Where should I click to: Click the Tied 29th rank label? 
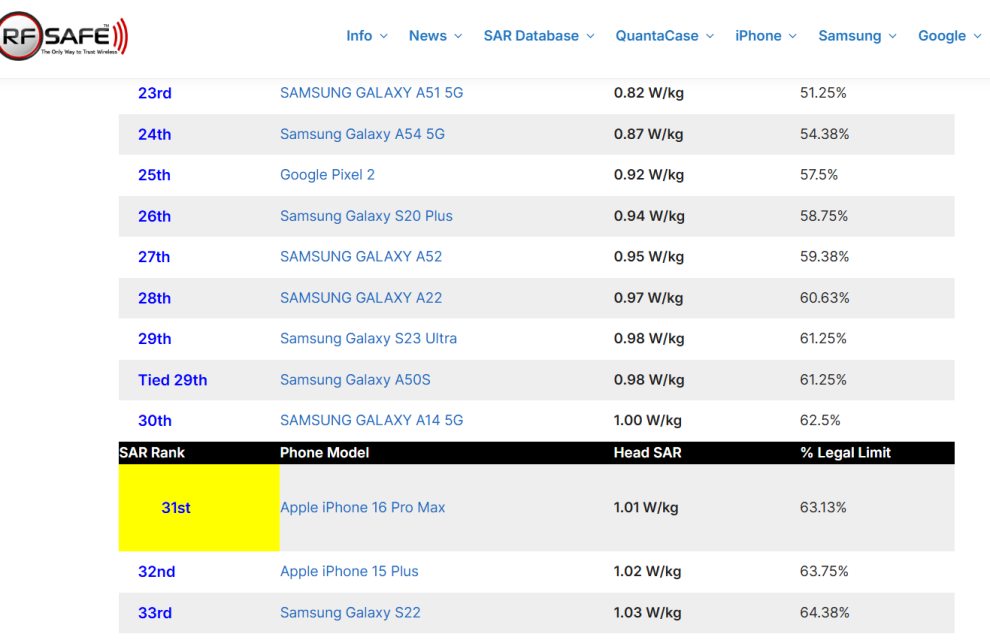click(172, 380)
